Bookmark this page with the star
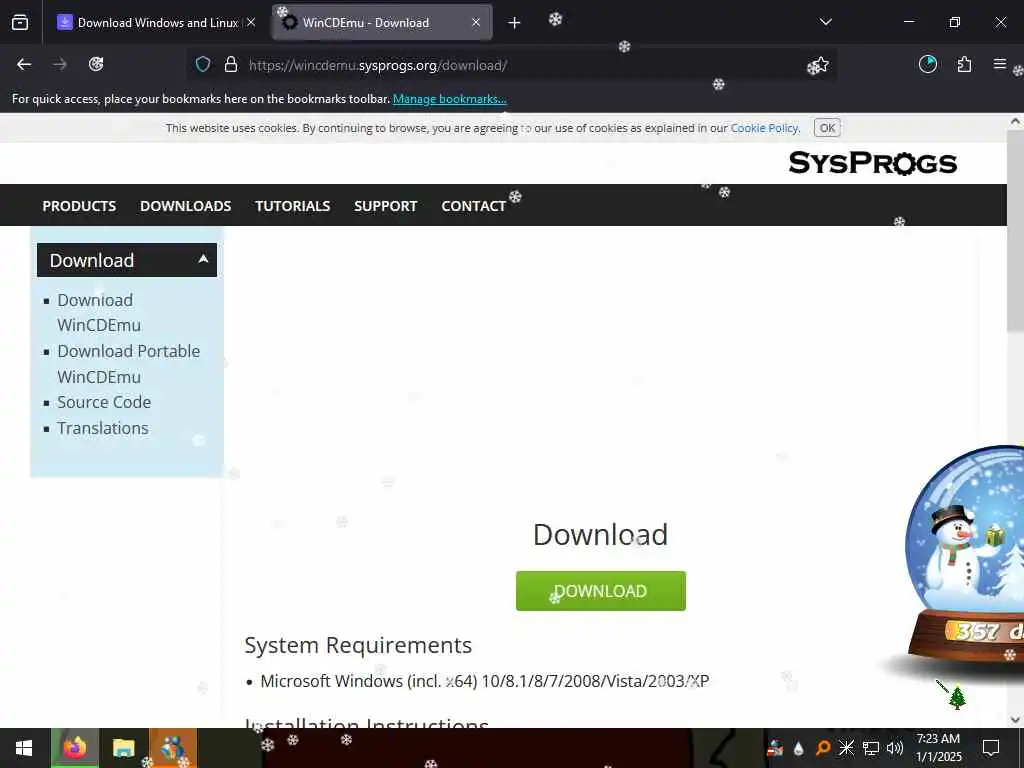The width and height of the screenshot is (1024, 768). tap(819, 65)
